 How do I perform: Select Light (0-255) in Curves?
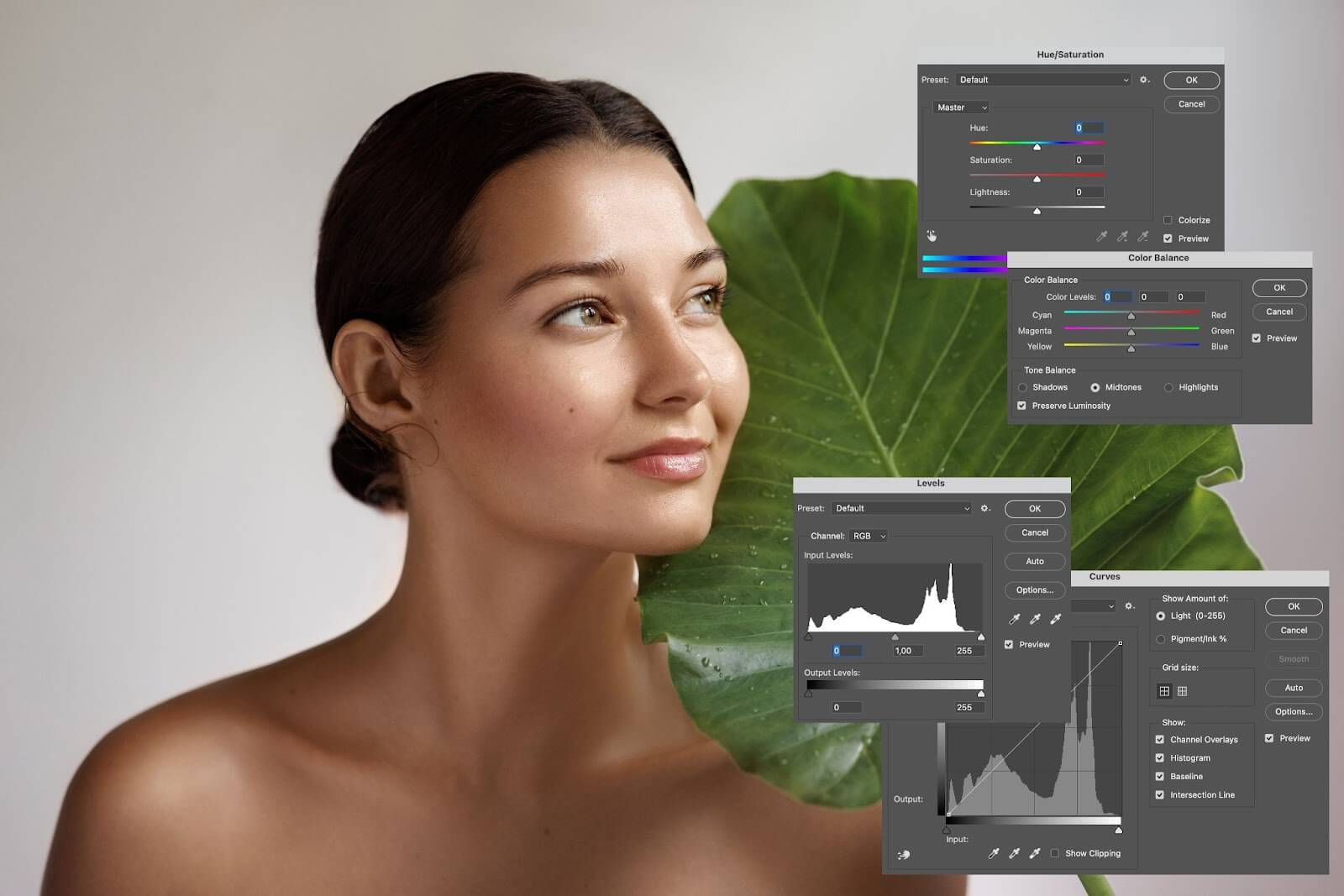click(x=1161, y=616)
